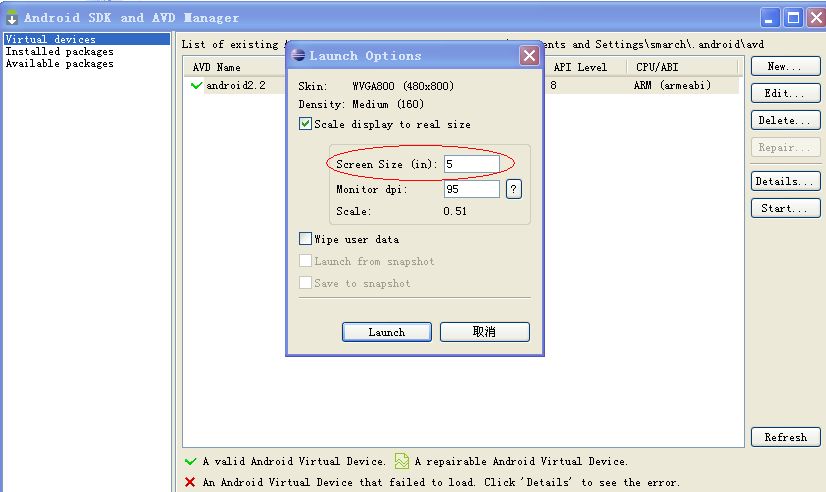The image size is (826, 492).
Task: Close the Android SDK and AVD Manager window
Action: click(x=816, y=18)
